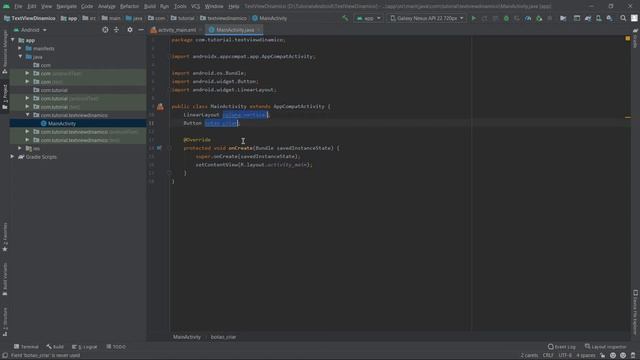The height and width of the screenshot is (360, 640).
Task: Click the yellow inspection indicator at editor top right
Action: click(627, 38)
